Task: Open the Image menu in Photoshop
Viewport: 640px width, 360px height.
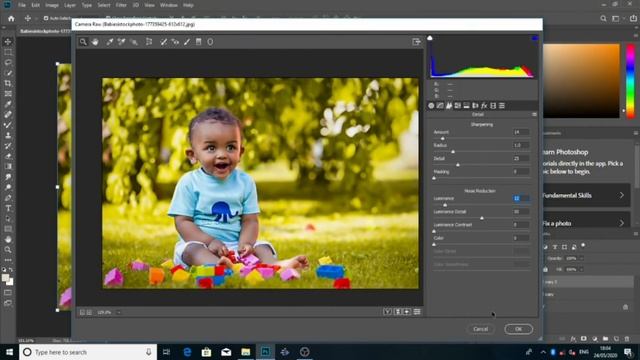Action: (x=52, y=5)
